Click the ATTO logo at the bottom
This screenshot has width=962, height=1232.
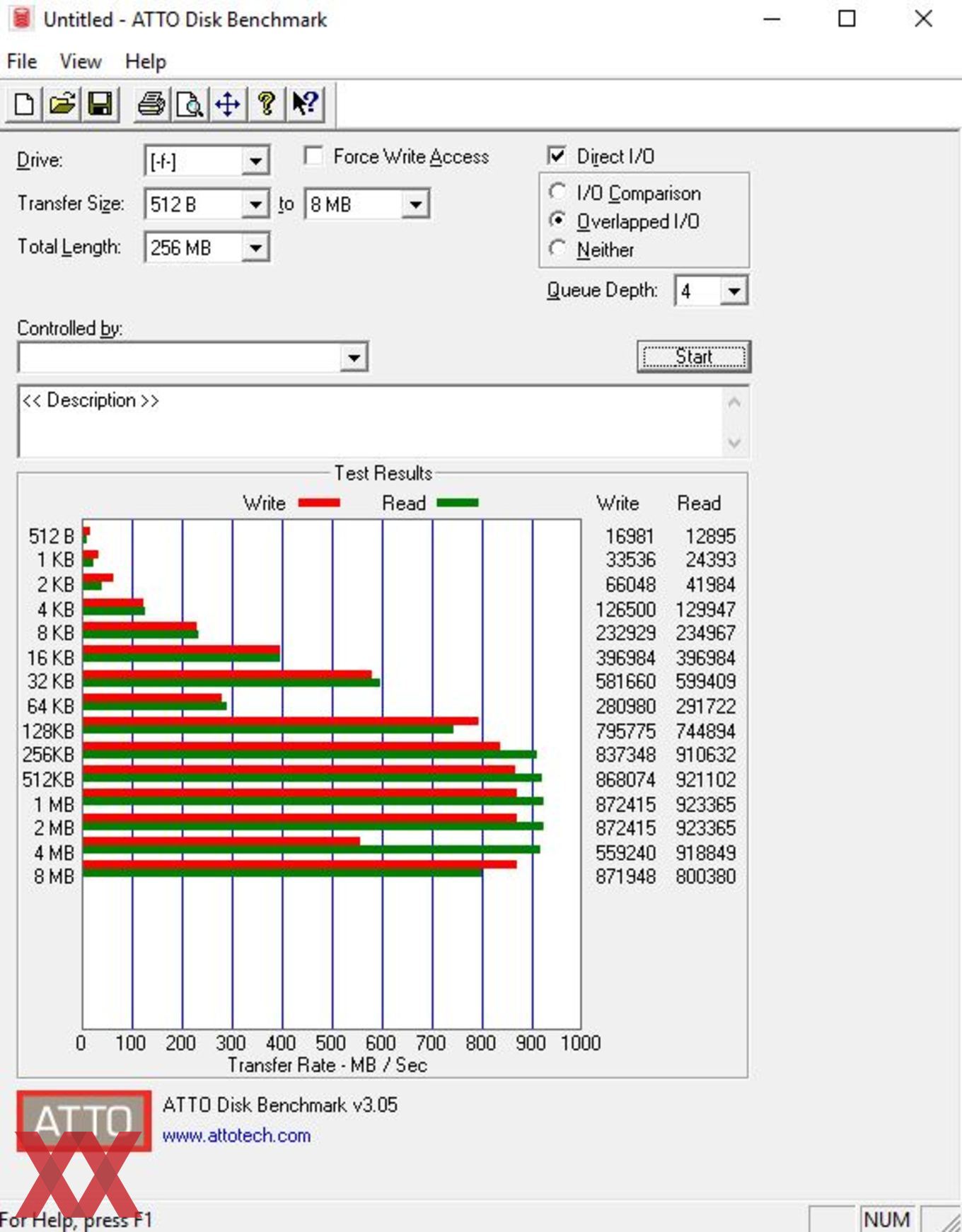click(84, 1121)
